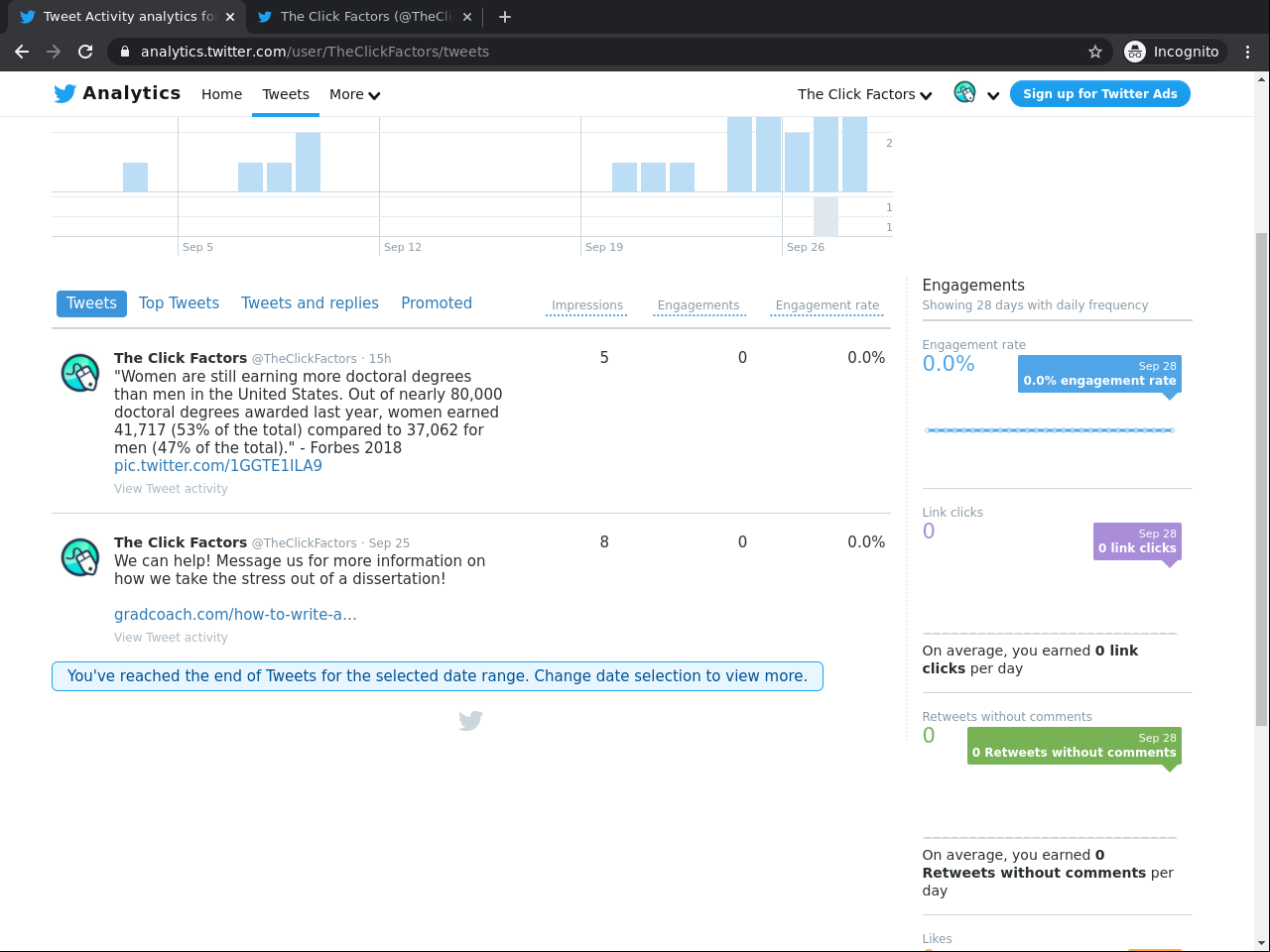Screen dimensions: 1270x952
Task: Click avatar of the Sep 25 tweet
Action: [x=80, y=557]
